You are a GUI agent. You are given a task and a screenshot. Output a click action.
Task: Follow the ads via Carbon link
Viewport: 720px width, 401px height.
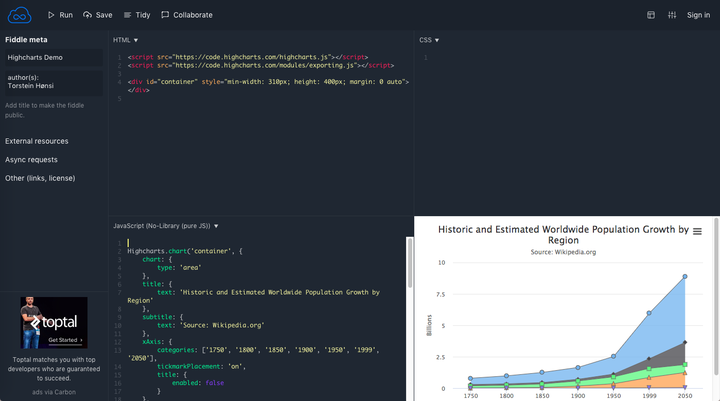(x=54, y=392)
